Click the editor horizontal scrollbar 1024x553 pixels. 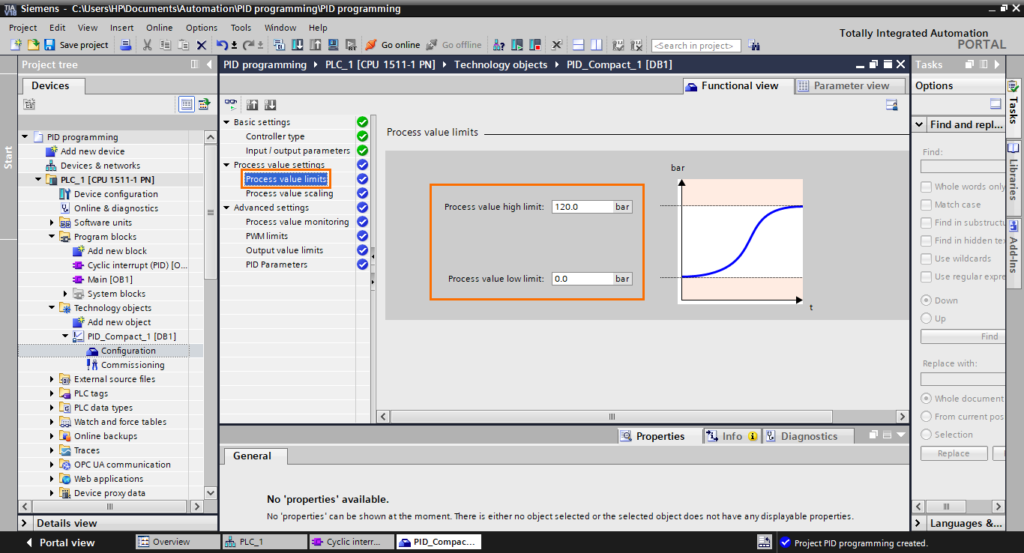point(611,417)
